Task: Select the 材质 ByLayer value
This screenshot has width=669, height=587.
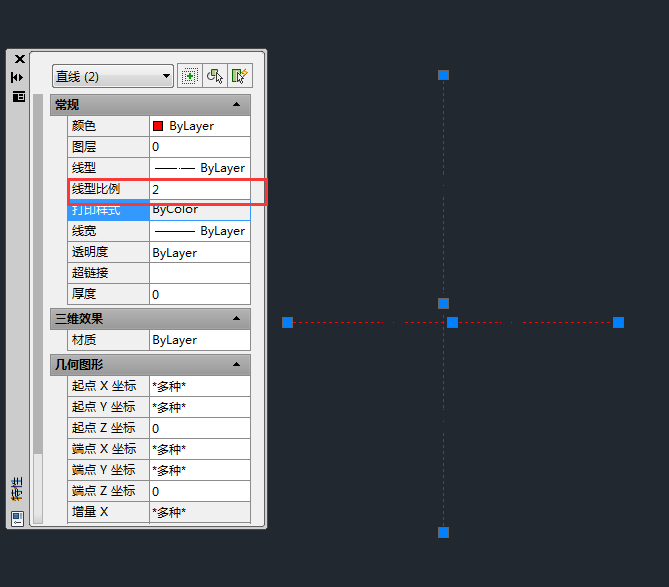Action: 199,340
